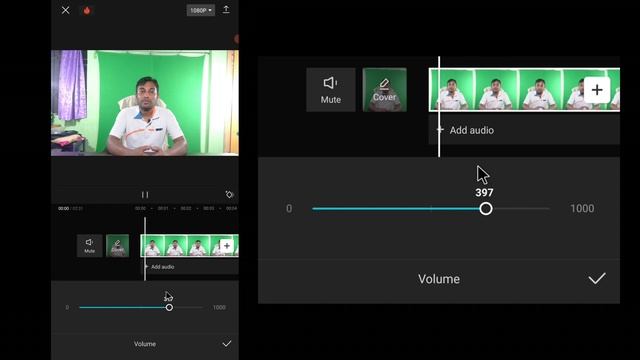The image size is (640, 360).
Task: Click the video preview of the man
Action: click(145, 103)
